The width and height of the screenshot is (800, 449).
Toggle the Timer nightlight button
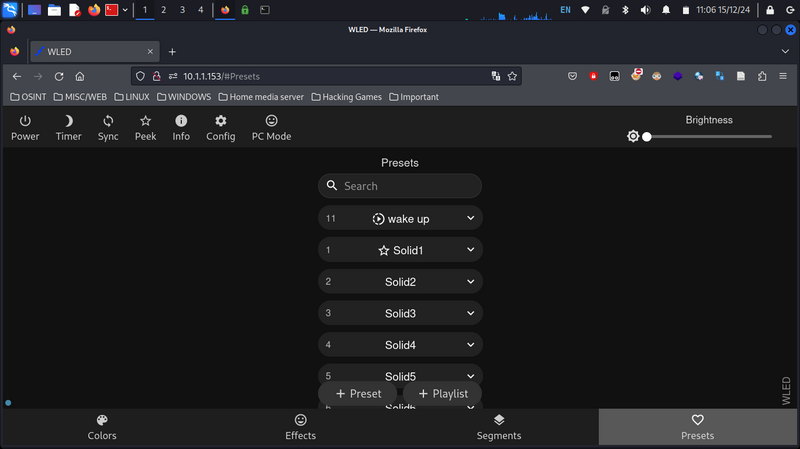point(68,128)
